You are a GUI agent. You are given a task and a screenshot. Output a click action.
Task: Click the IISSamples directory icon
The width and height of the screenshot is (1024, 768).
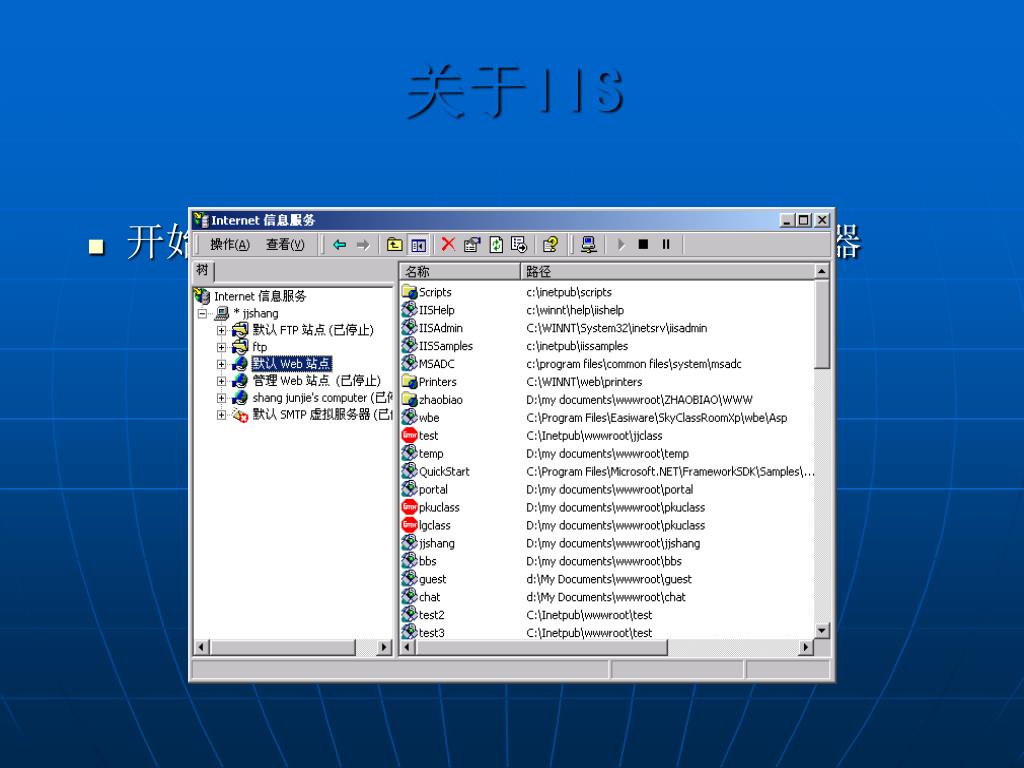click(409, 345)
